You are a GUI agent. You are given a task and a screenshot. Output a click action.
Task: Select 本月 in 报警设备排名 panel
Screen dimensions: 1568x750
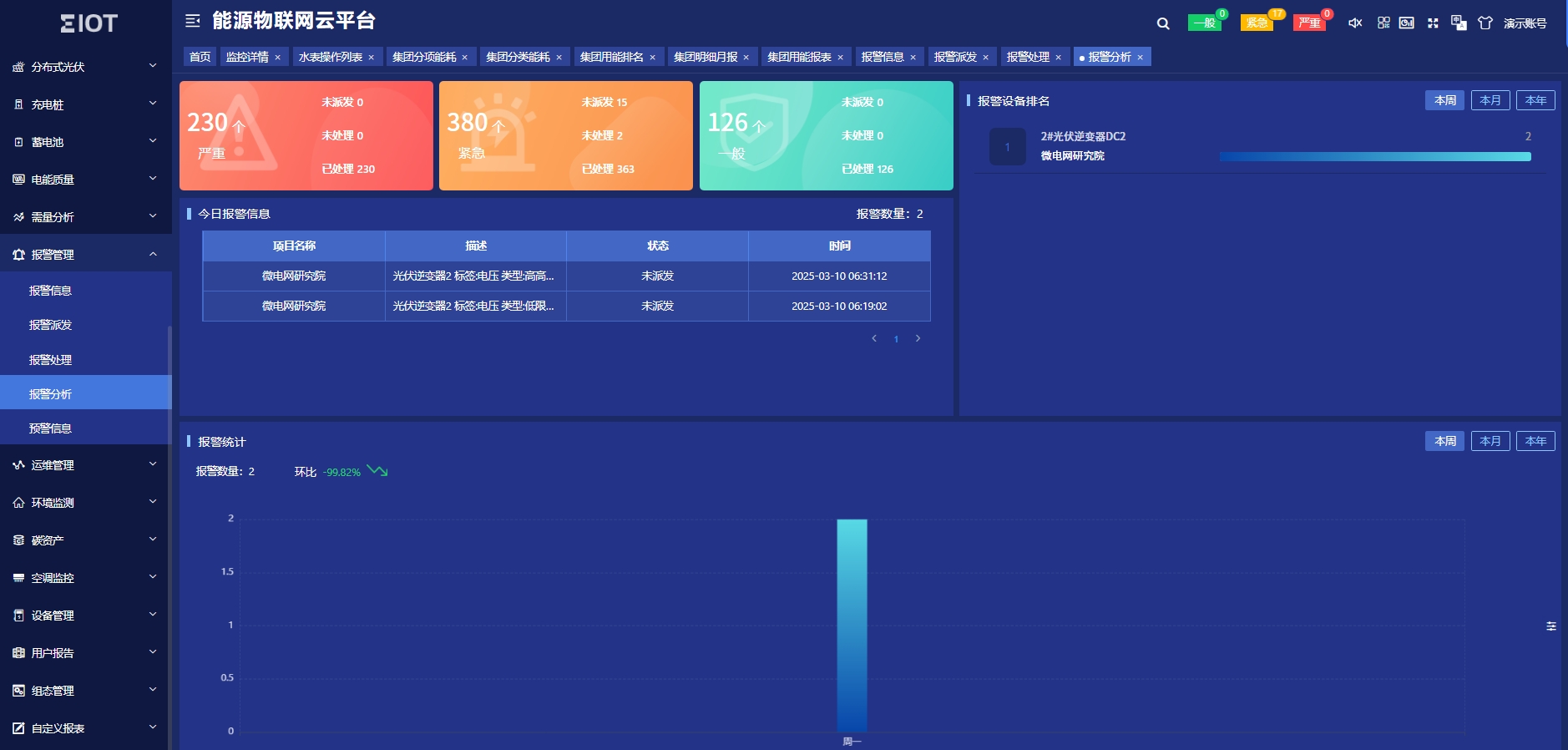pos(1490,100)
